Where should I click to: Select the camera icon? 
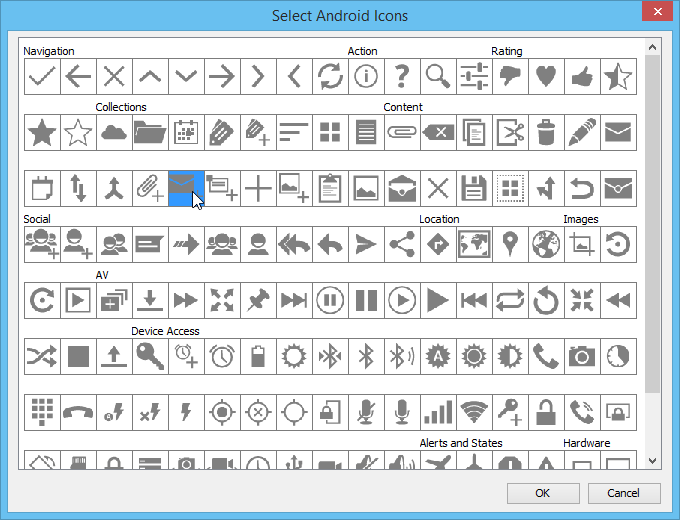click(x=582, y=356)
